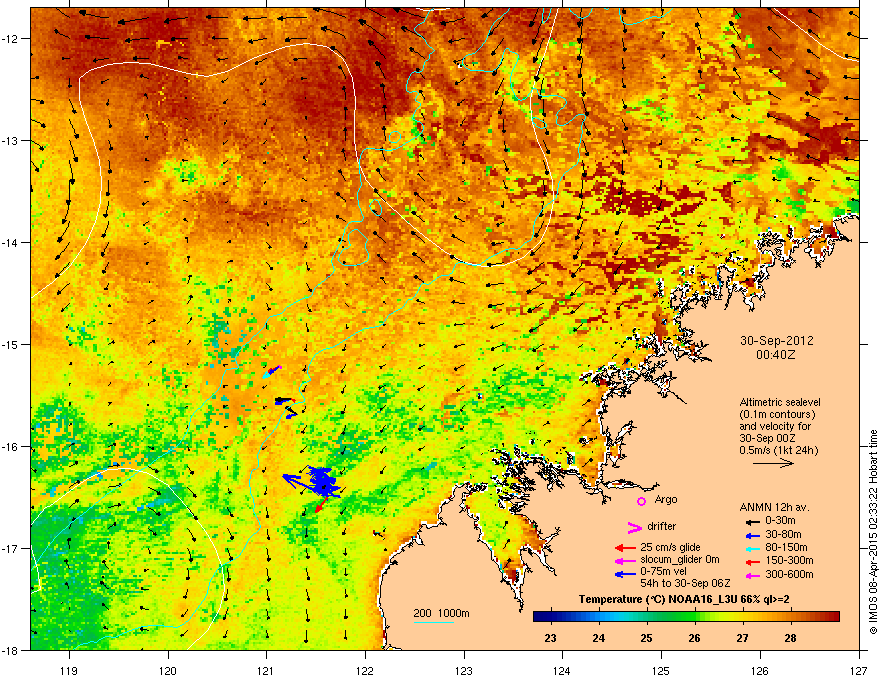Image resolution: width=880 pixels, height=680 pixels.
Task: Click the temperature color bar
Action: point(686,617)
